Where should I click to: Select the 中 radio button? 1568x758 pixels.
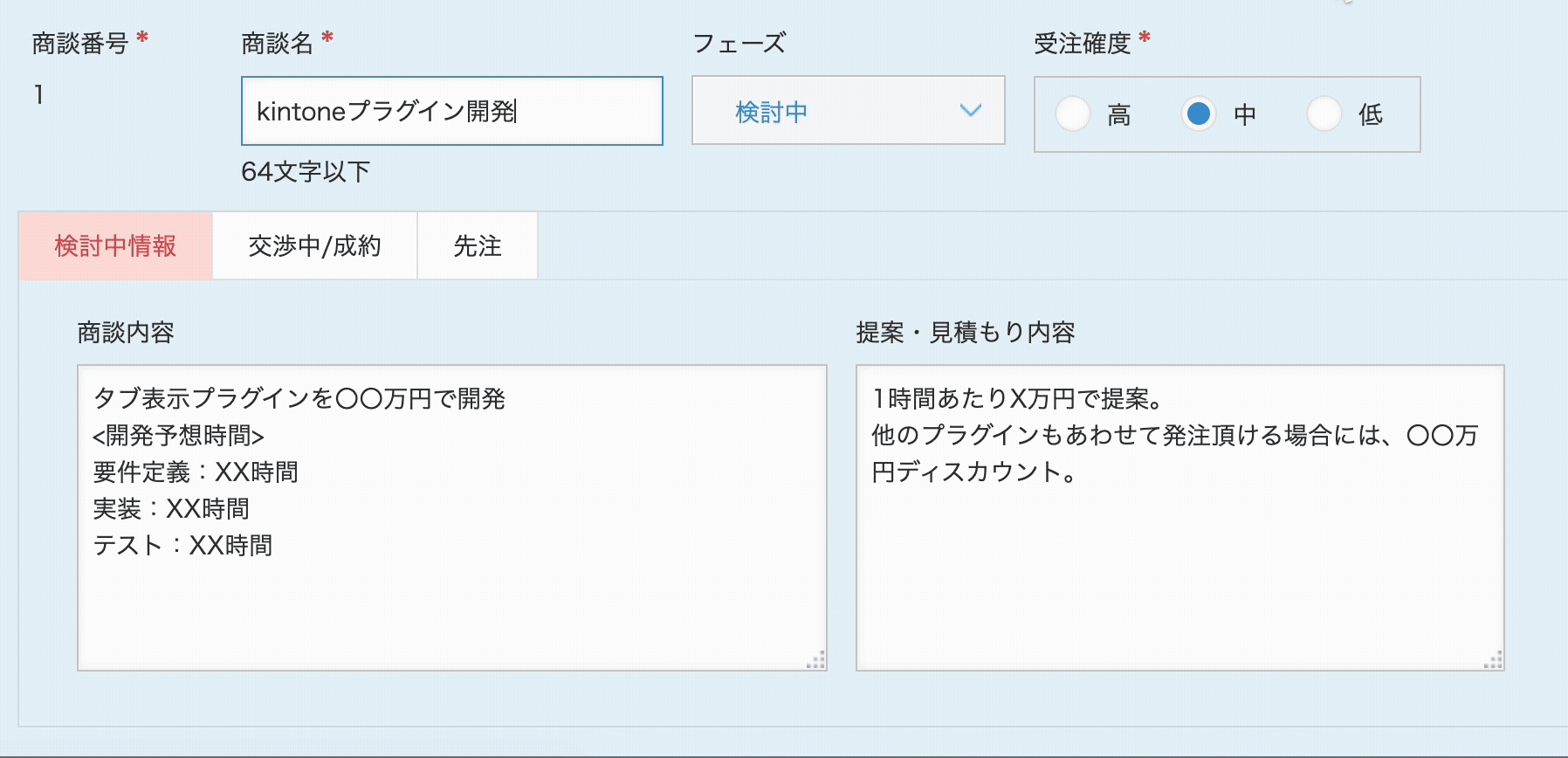pos(1199,114)
